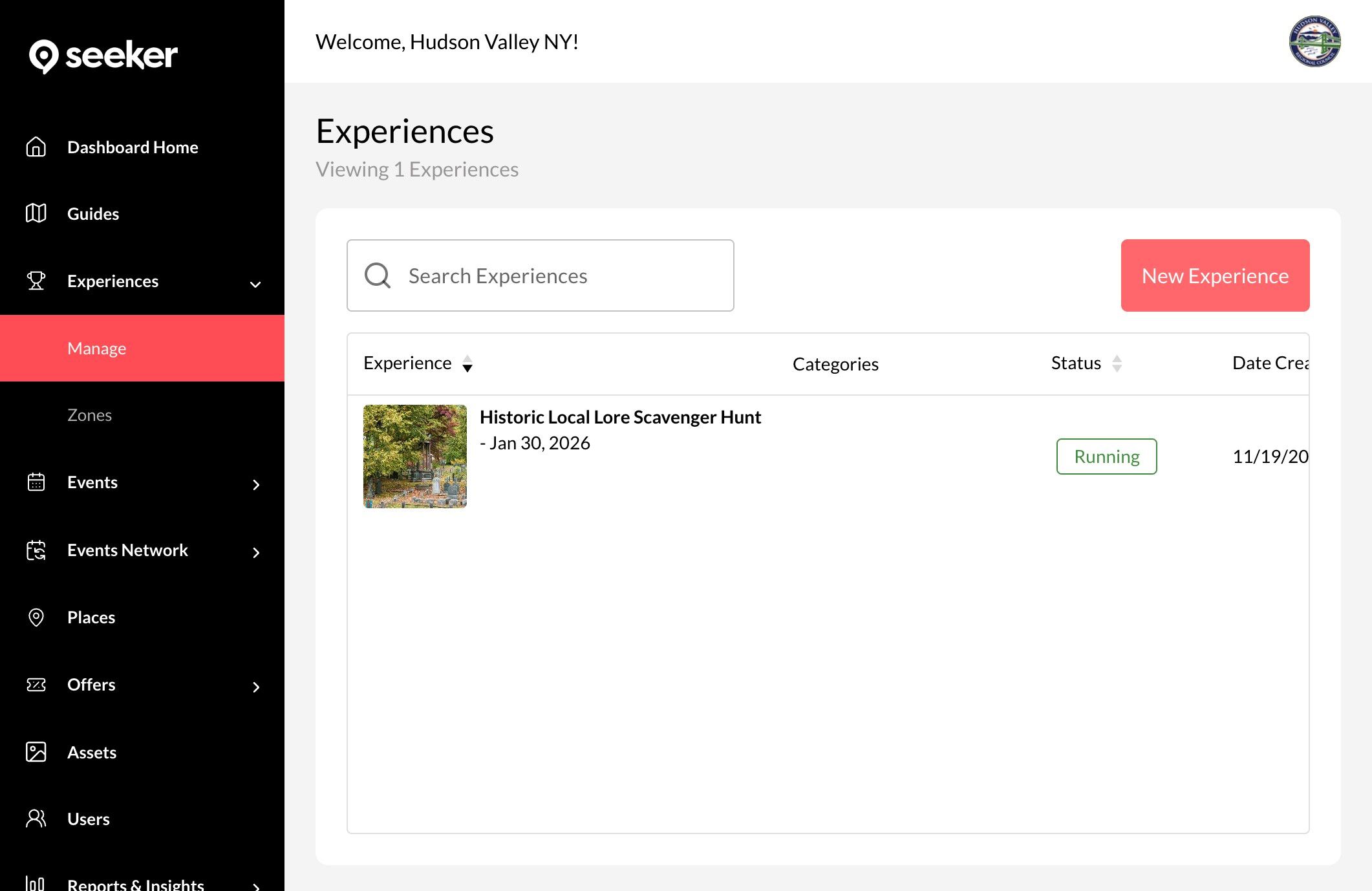Collapse the Experiences menu chevron
The height and width of the screenshot is (891, 1372).
pos(255,284)
